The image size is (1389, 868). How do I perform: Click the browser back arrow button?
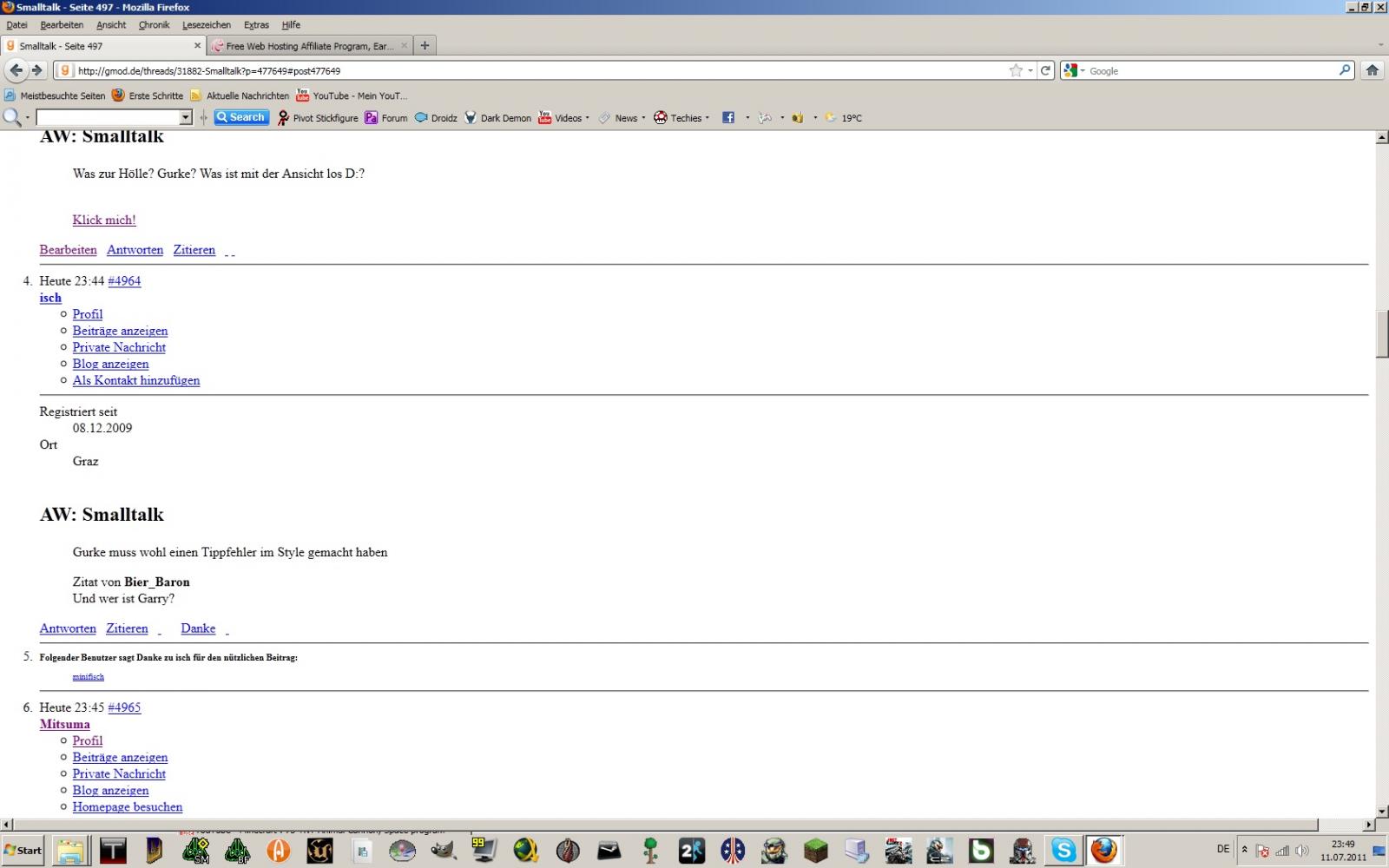pyautogui.click(x=16, y=70)
